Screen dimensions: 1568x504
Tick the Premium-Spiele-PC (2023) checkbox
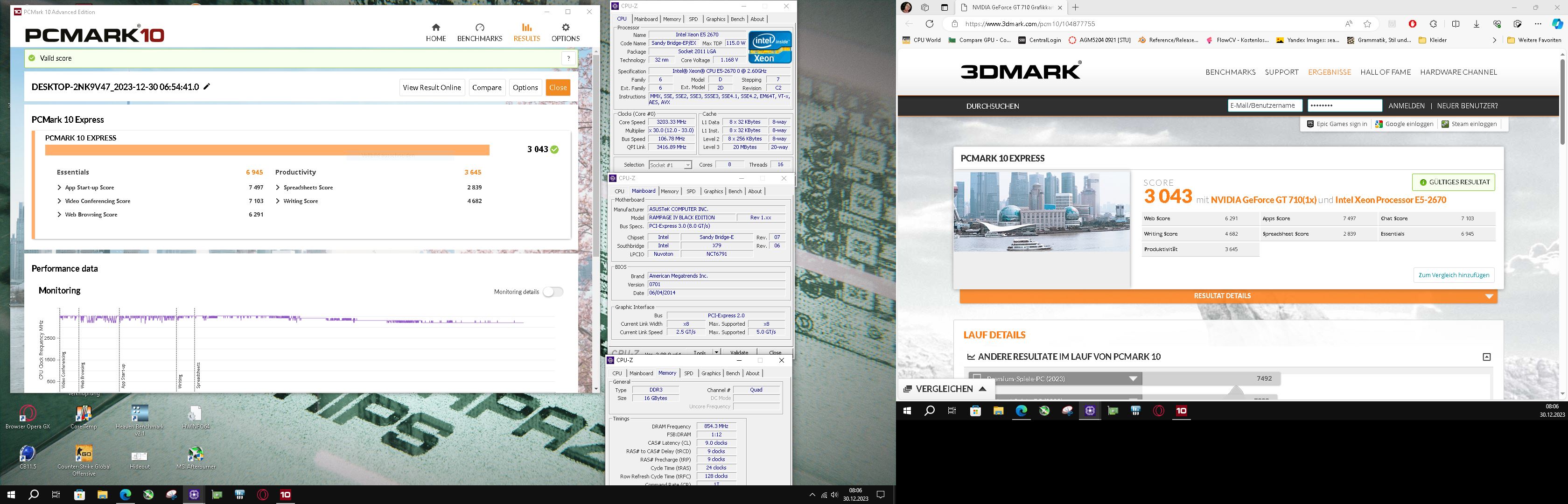click(976, 378)
